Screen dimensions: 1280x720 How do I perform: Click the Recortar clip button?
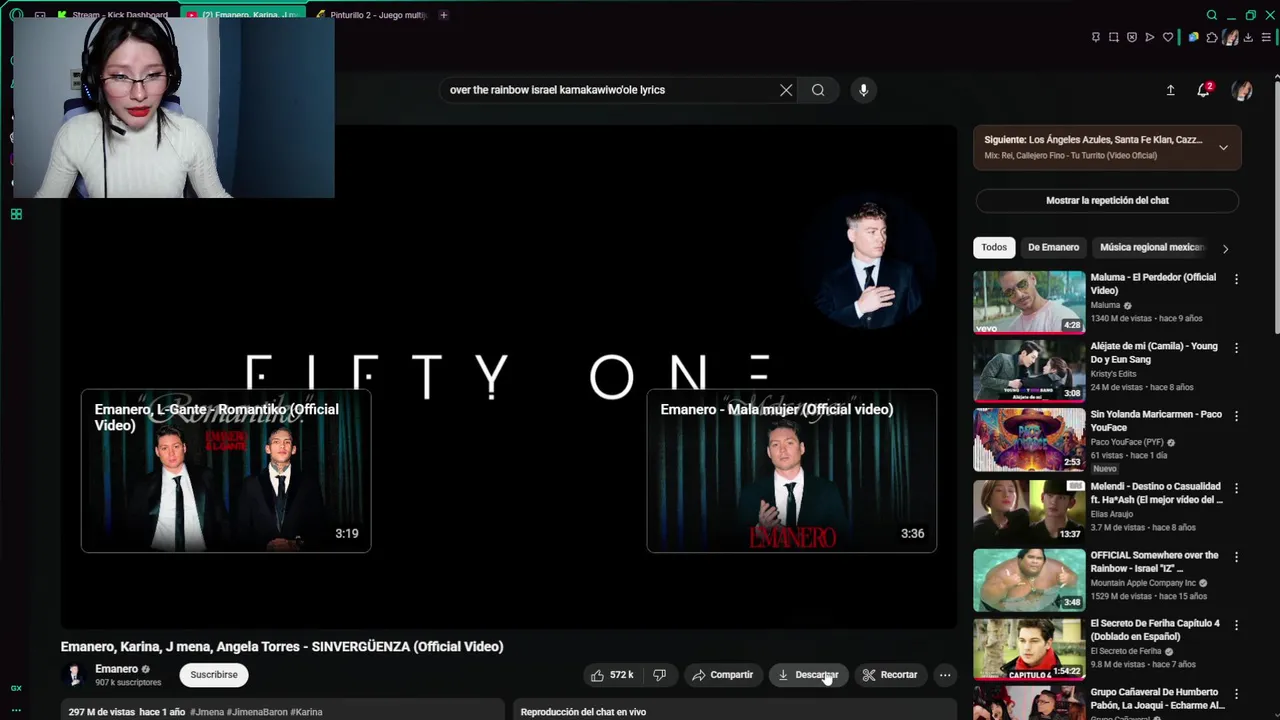point(890,675)
